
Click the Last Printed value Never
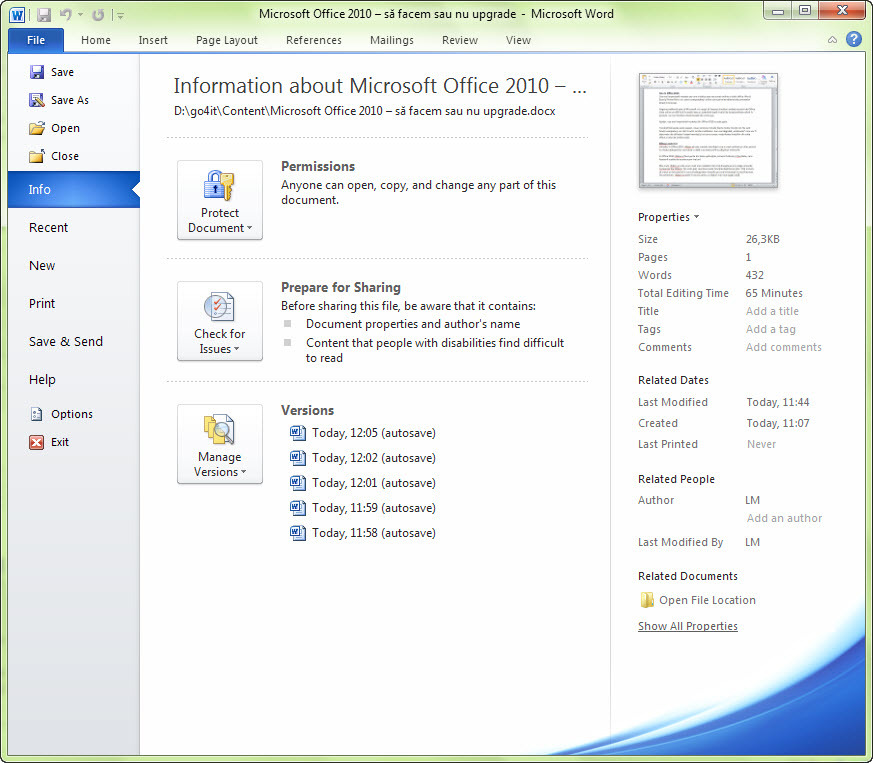(761, 444)
